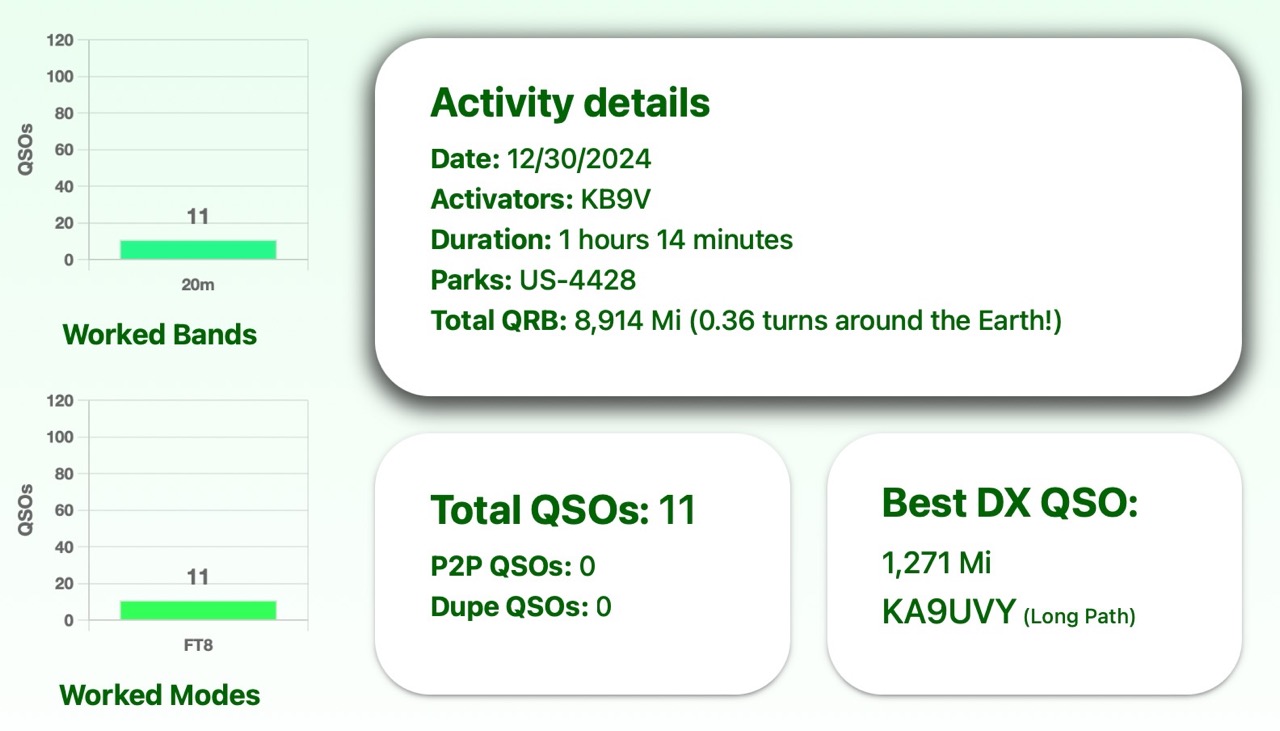Select the 20m band axis label

point(198,285)
